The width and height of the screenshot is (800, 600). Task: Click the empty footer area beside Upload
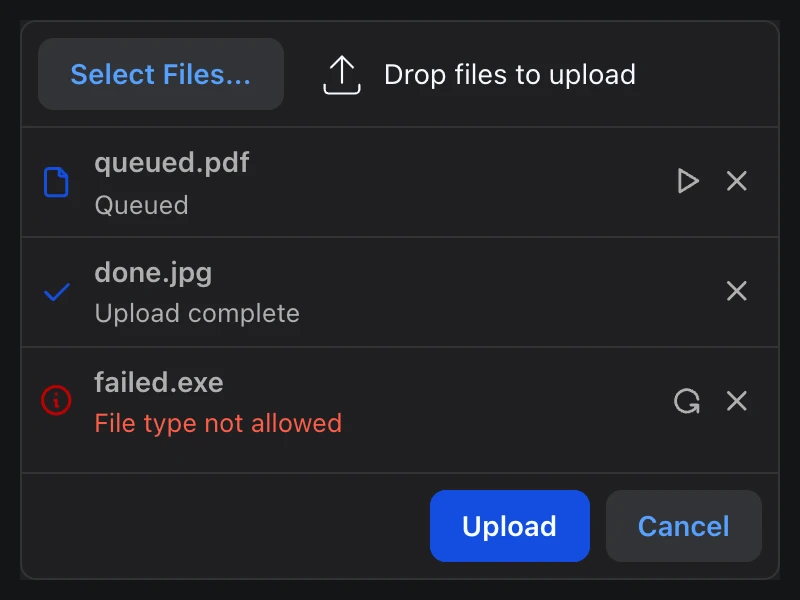coord(224,526)
